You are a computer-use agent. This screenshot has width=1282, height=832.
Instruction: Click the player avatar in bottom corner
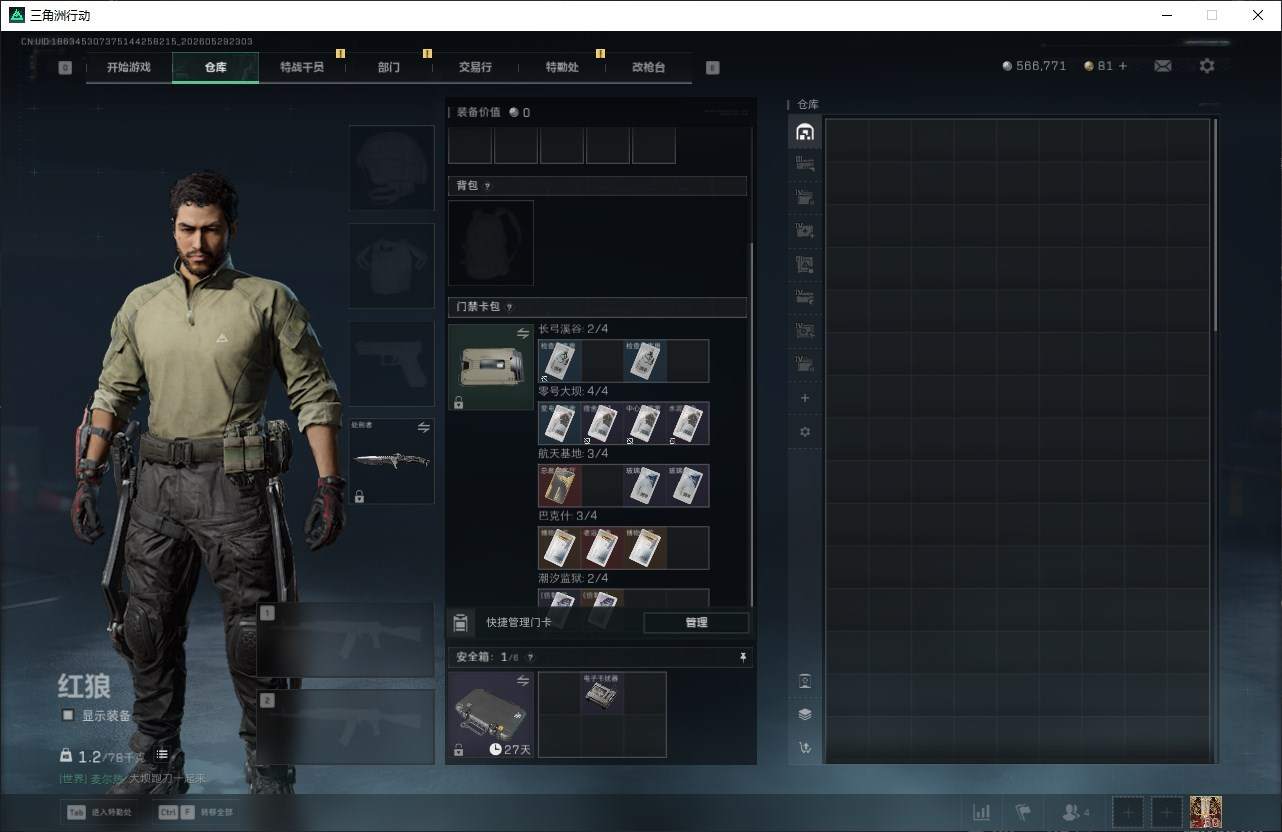tap(1205, 812)
